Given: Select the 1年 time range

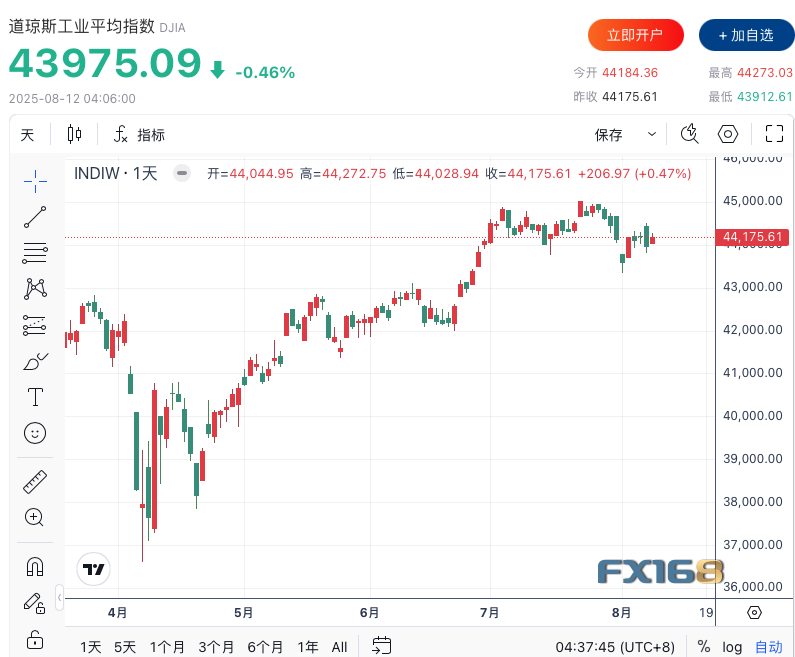Looking at the screenshot, I should 308,647.
